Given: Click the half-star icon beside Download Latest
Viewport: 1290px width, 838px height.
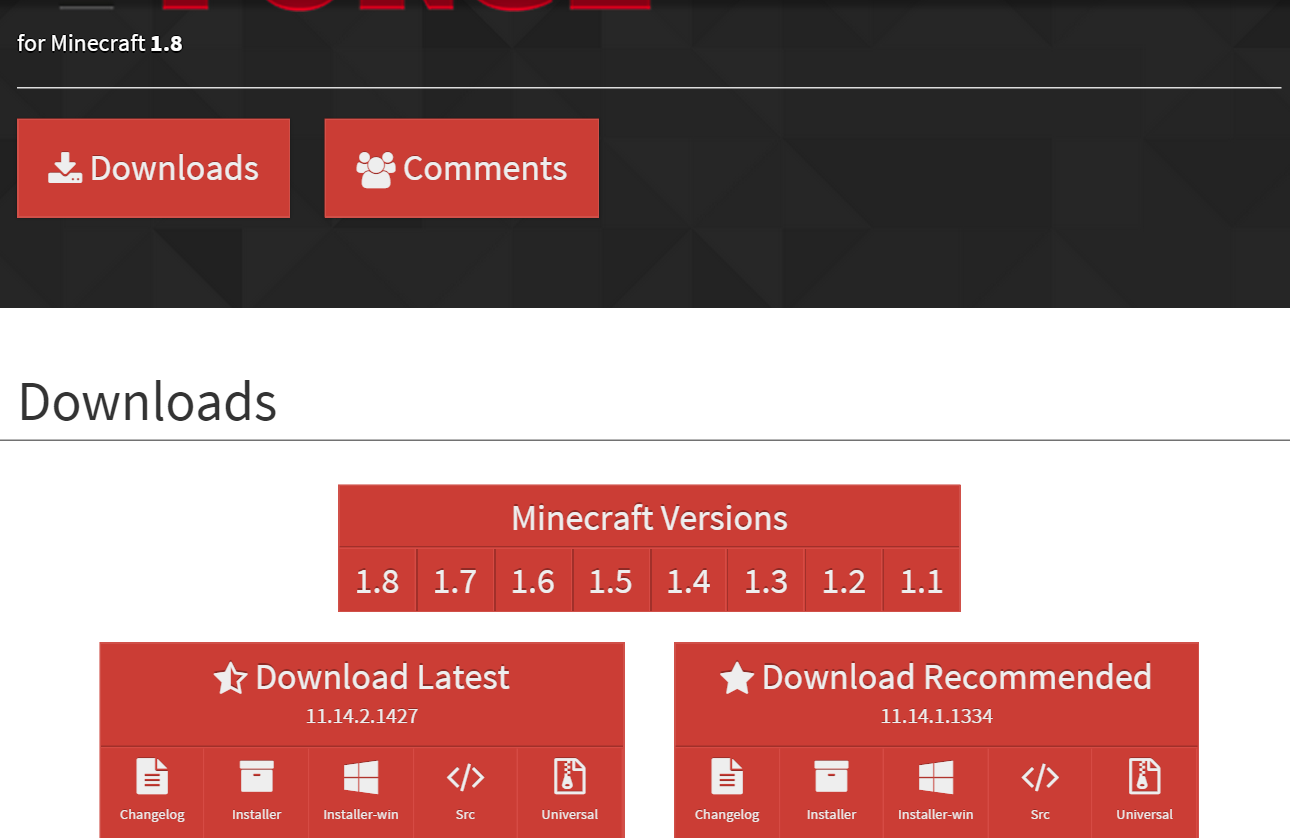Looking at the screenshot, I should pyautogui.click(x=230, y=678).
